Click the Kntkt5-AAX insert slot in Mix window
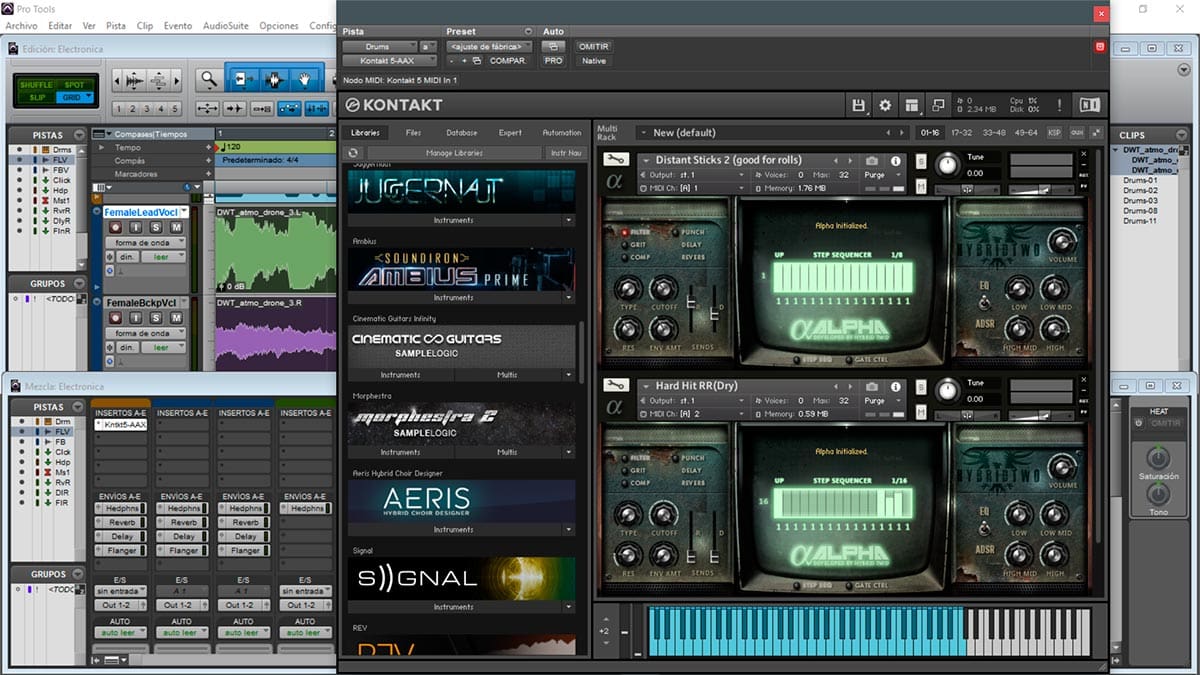1200x675 pixels. (x=120, y=425)
